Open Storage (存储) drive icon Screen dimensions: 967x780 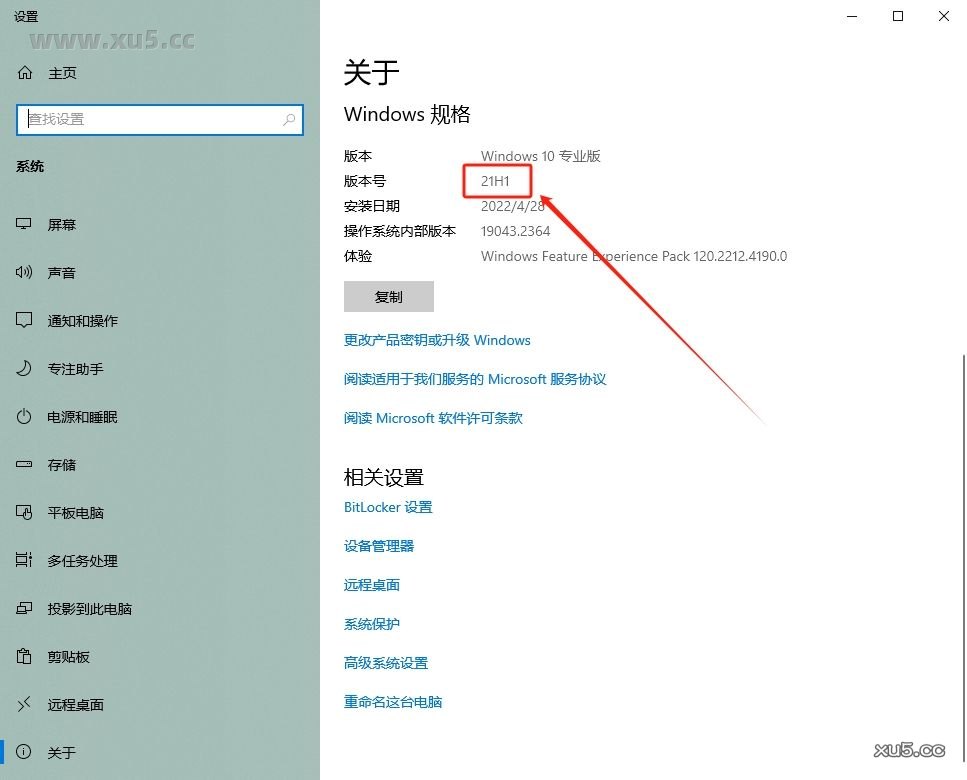tap(25, 465)
